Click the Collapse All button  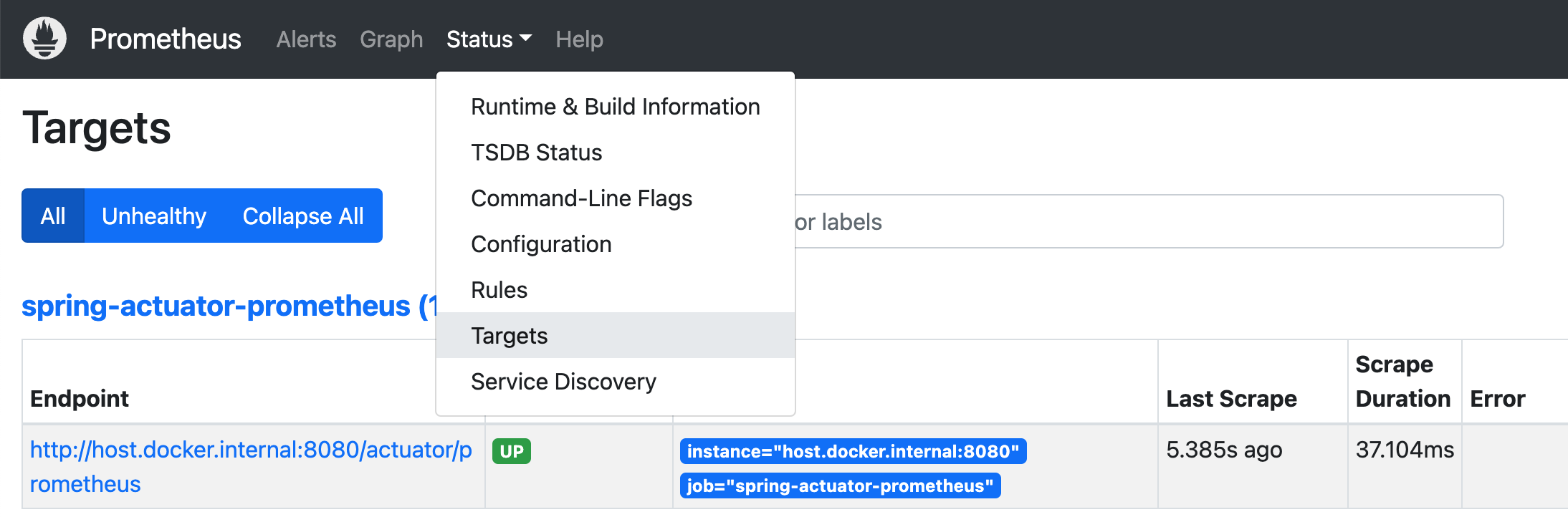(x=303, y=216)
